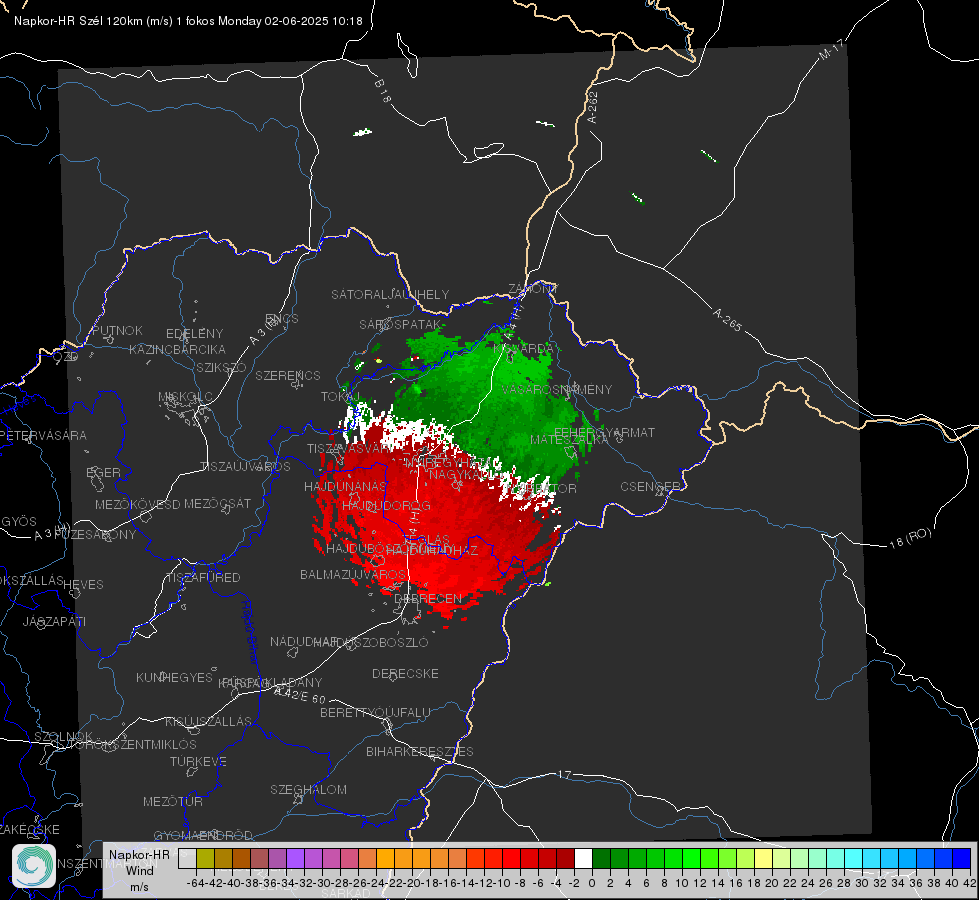Click the dark blue swatch at legend end
The height and width of the screenshot is (900, 979).
tap(962, 859)
